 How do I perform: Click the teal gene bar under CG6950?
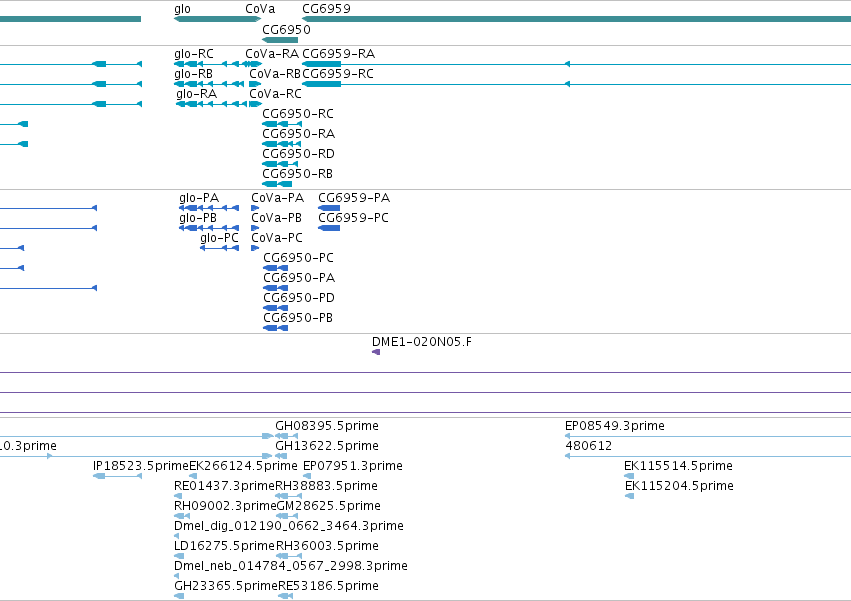(280, 40)
